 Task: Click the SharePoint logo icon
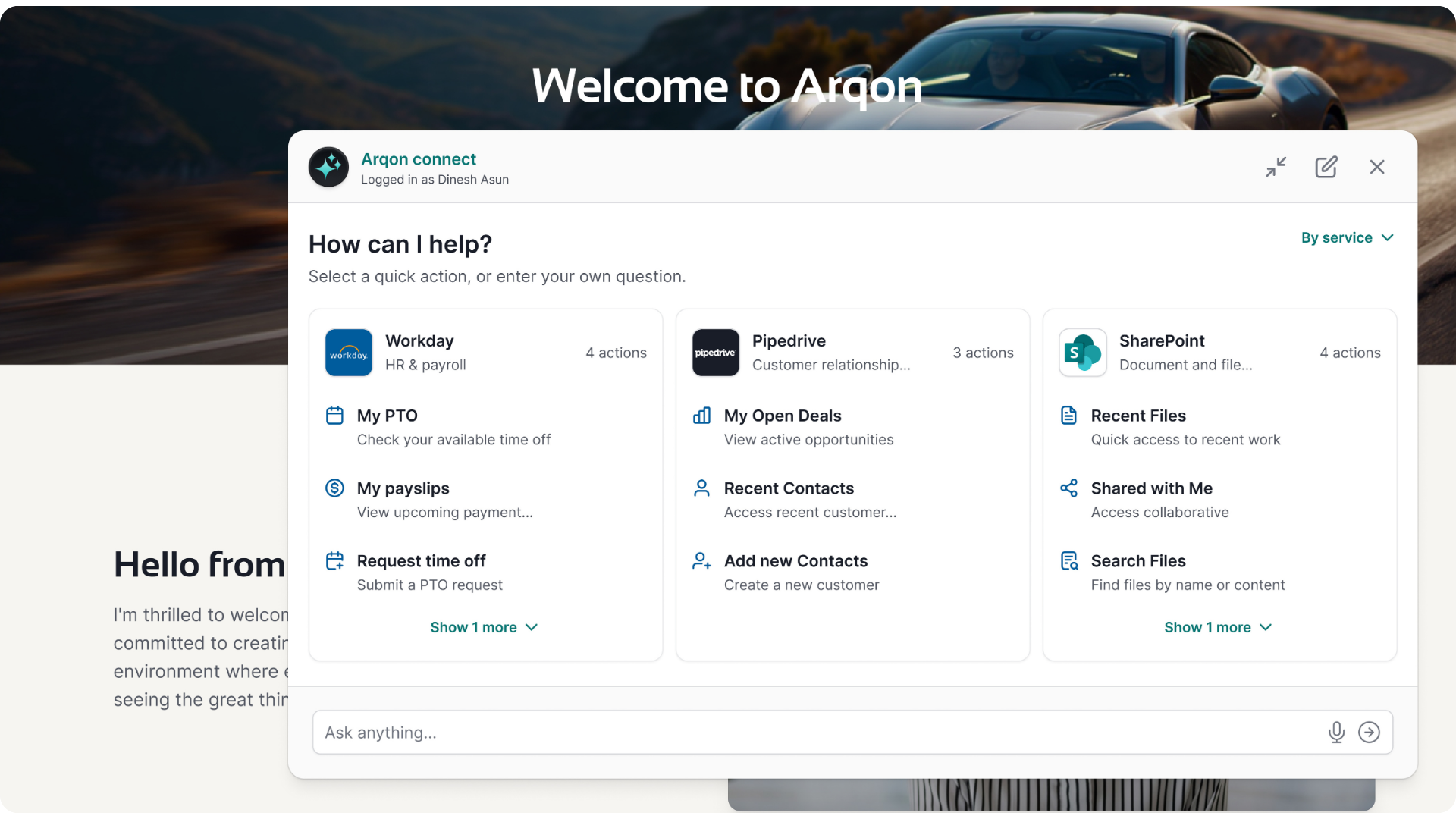pos(1082,353)
